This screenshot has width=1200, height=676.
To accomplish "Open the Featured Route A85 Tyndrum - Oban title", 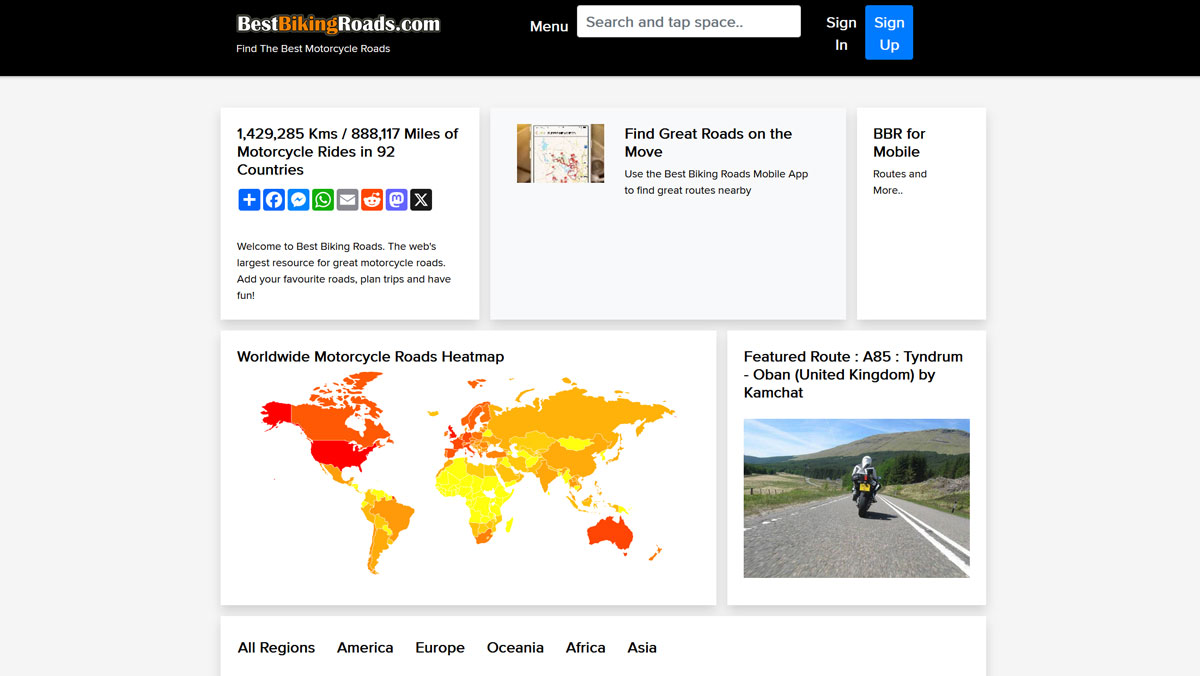I will [x=853, y=375].
